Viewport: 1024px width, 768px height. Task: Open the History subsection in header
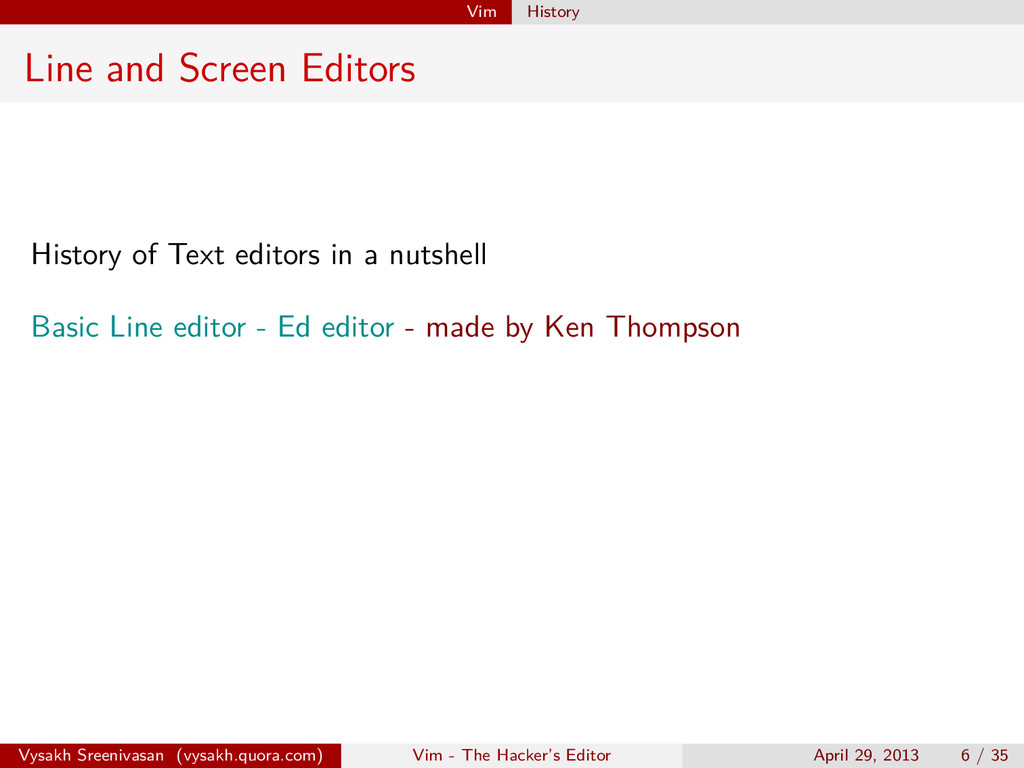(553, 12)
